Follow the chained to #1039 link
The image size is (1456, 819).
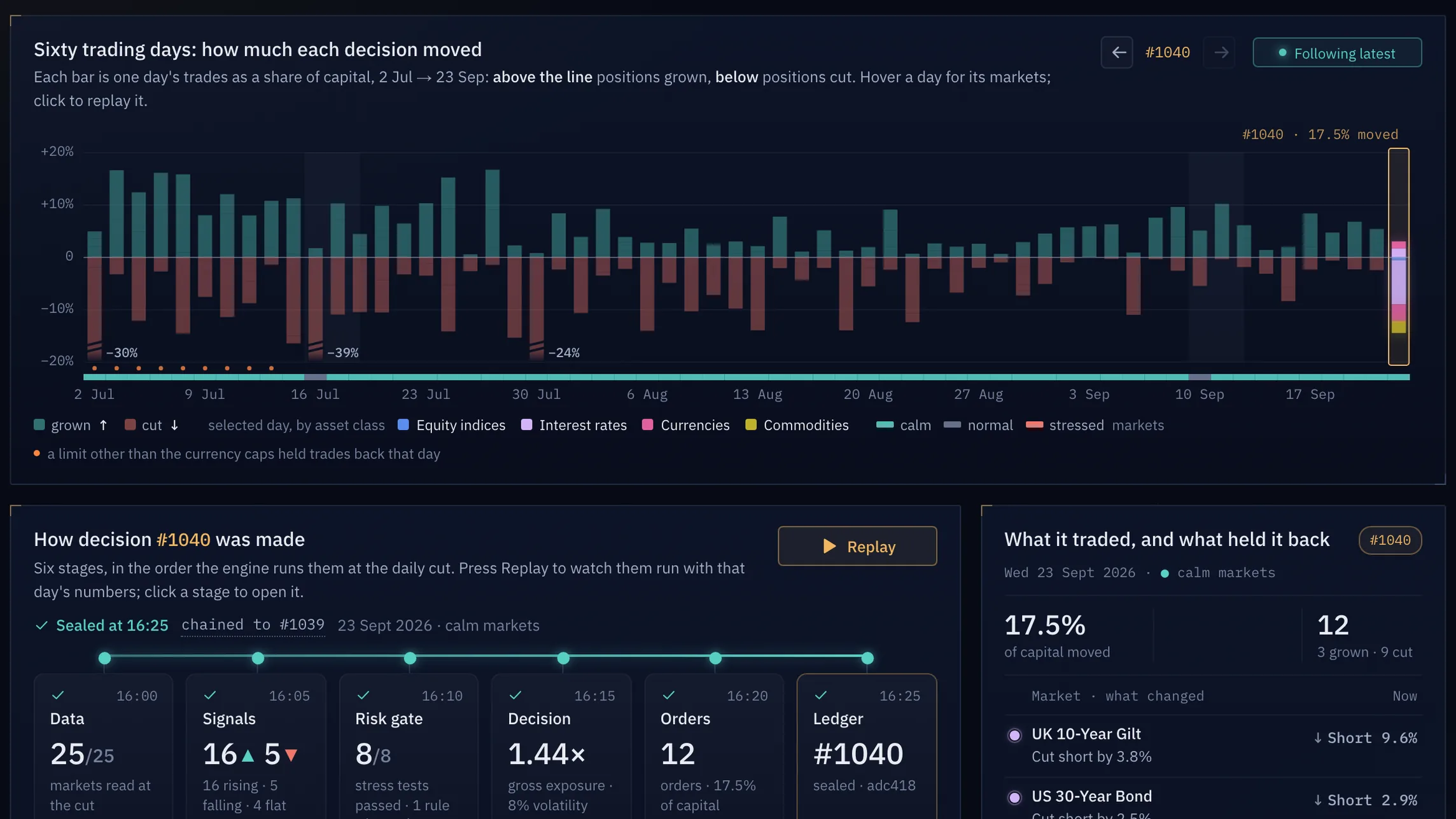pyautogui.click(x=253, y=625)
